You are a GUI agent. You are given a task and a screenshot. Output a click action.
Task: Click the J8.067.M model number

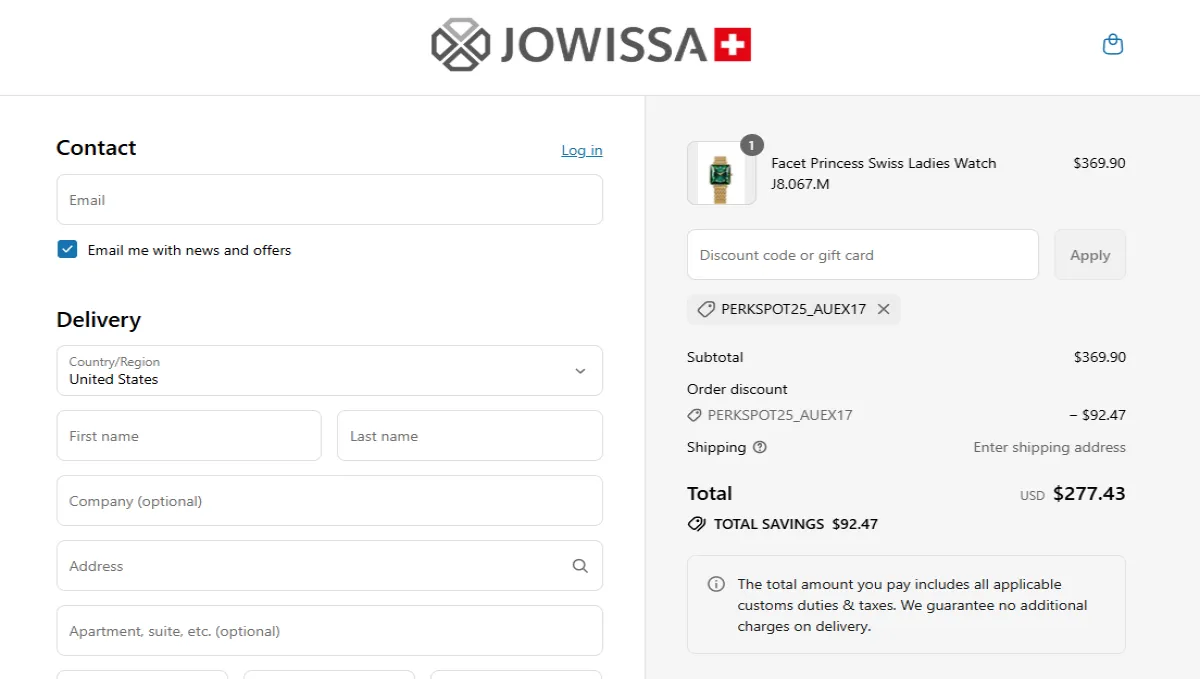pos(800,184)
